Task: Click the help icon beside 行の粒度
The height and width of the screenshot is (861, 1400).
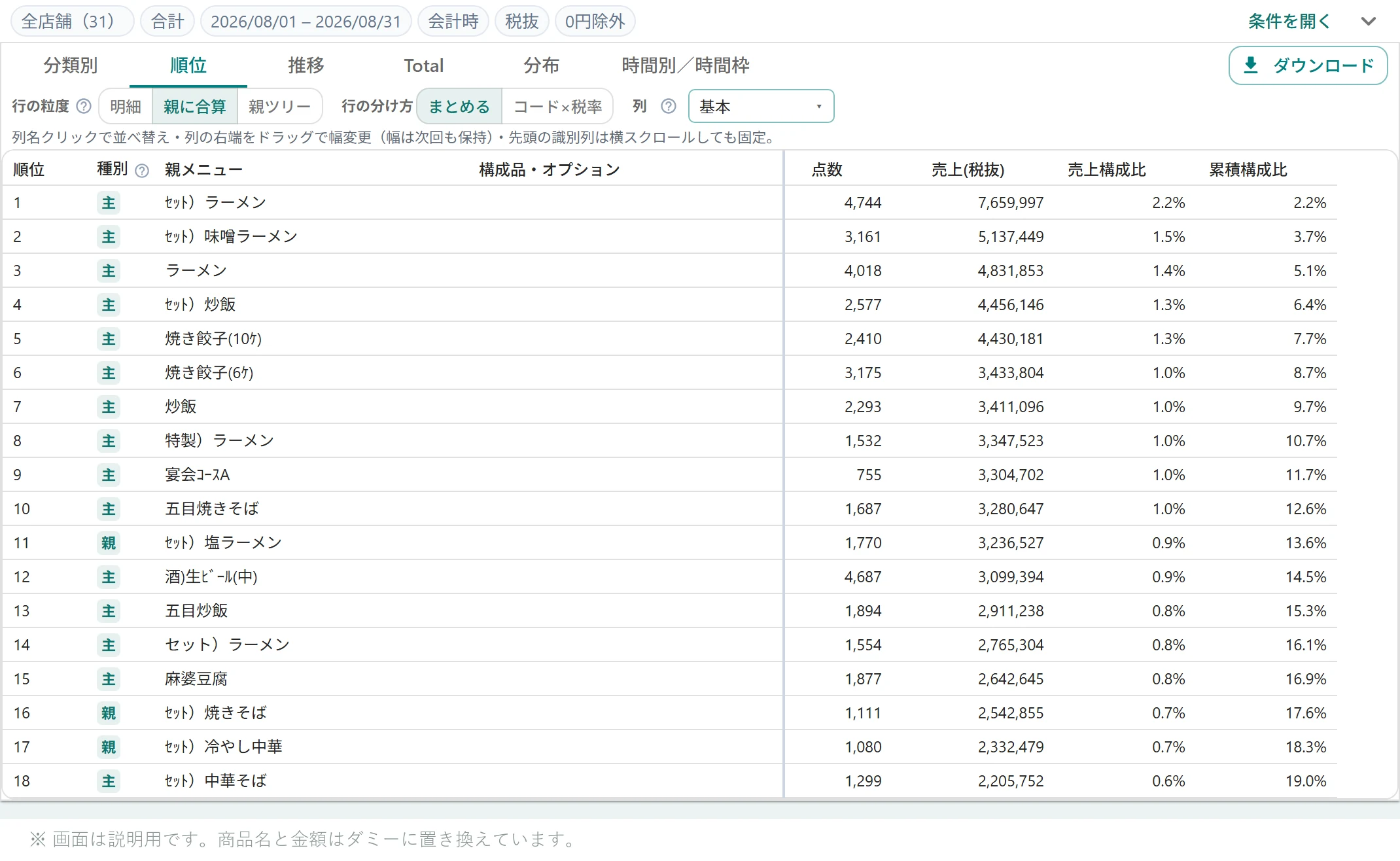Action: coord(84,106)
